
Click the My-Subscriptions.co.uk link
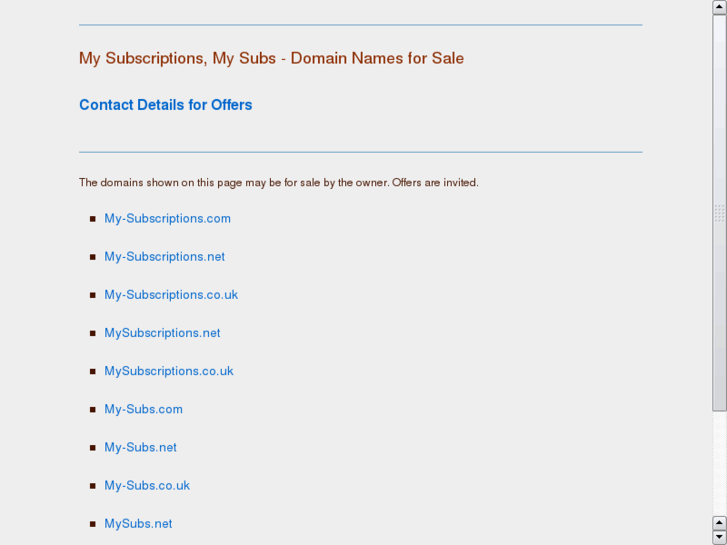click(171, 294)
